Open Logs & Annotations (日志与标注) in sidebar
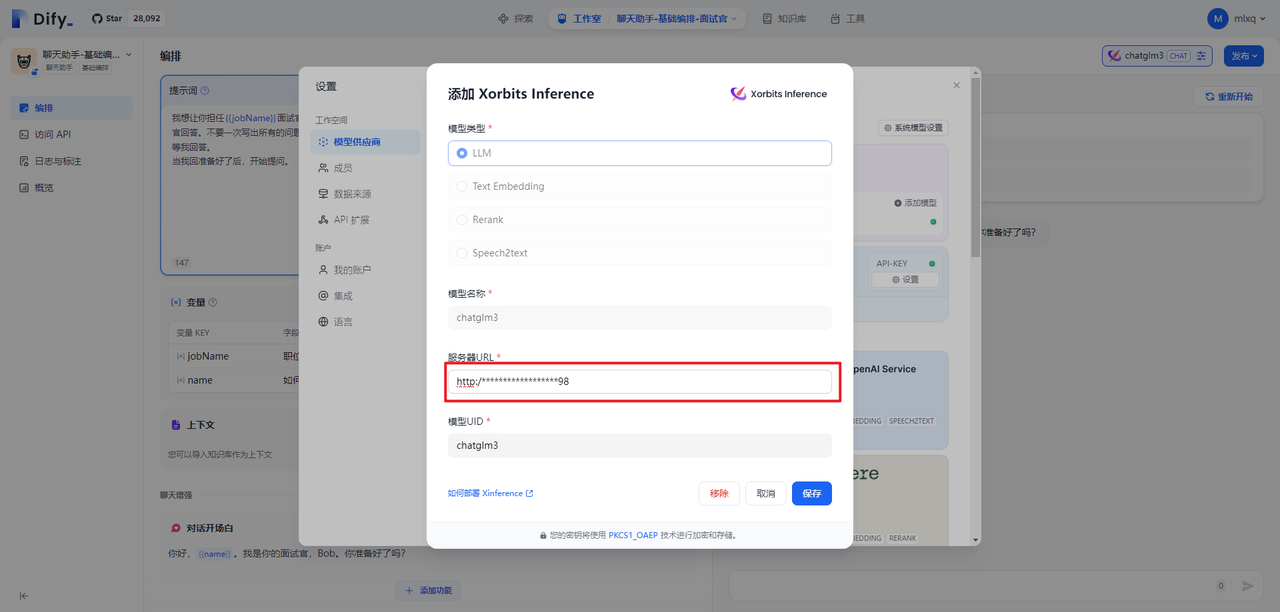This screenshot has height=612, width=1280. click(72, 161)
